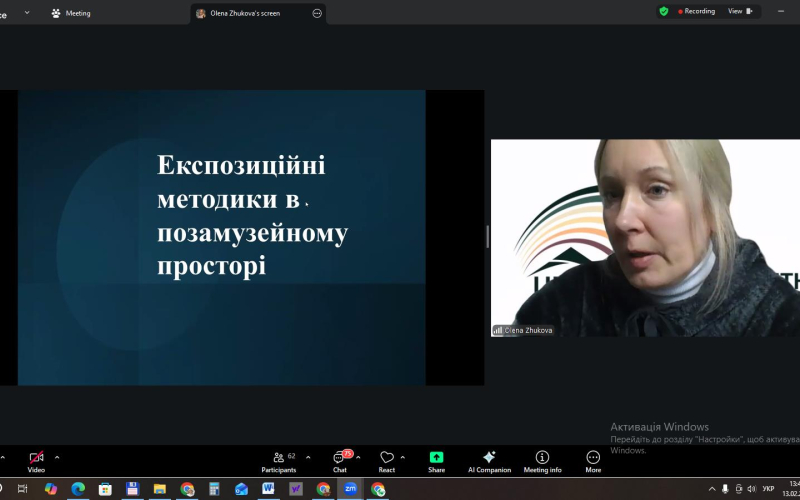Click the green encryption shield icon
The width and height of the screenshot is (800, 500).
point(663,11)
